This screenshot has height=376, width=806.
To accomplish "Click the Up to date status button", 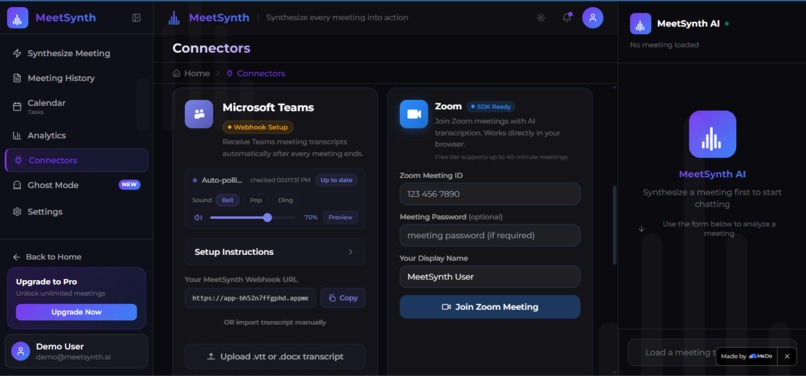I will 337,180.
